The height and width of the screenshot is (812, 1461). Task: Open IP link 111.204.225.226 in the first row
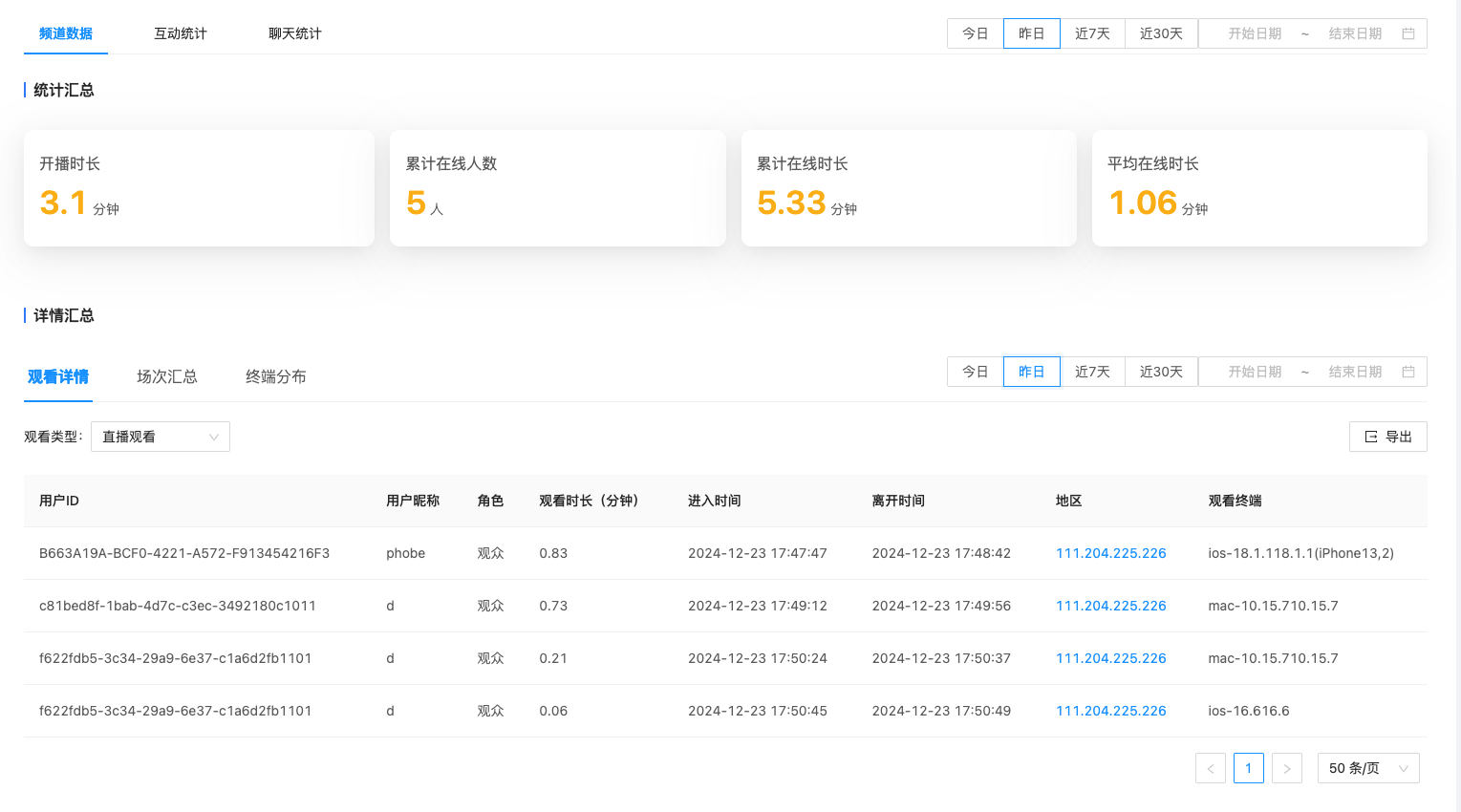1110,552
